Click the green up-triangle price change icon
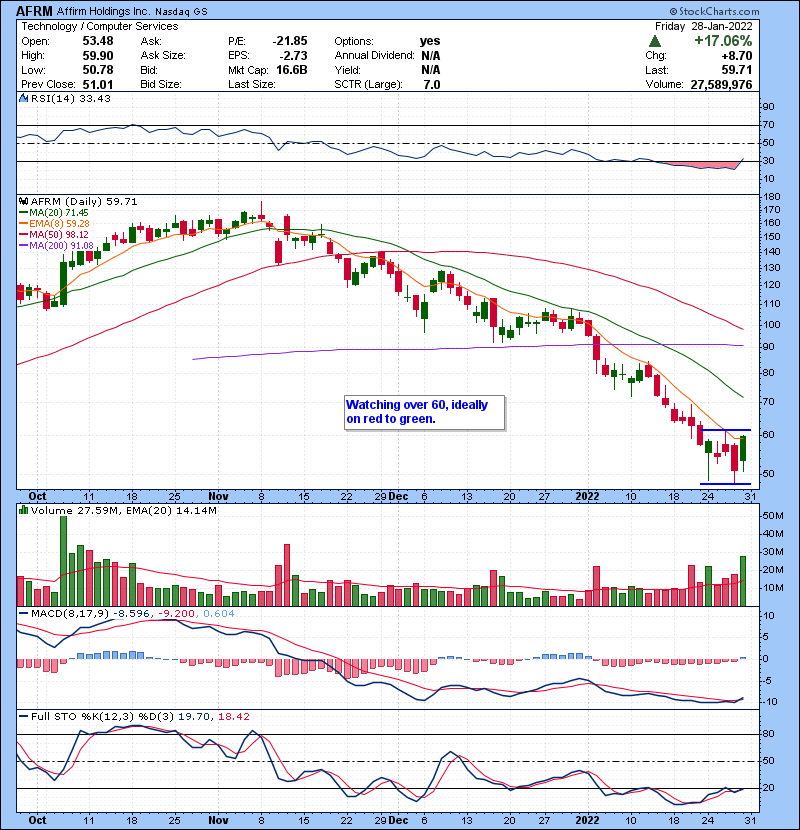The width and height of the screenshot is (800, 830). tap(654, 41)
